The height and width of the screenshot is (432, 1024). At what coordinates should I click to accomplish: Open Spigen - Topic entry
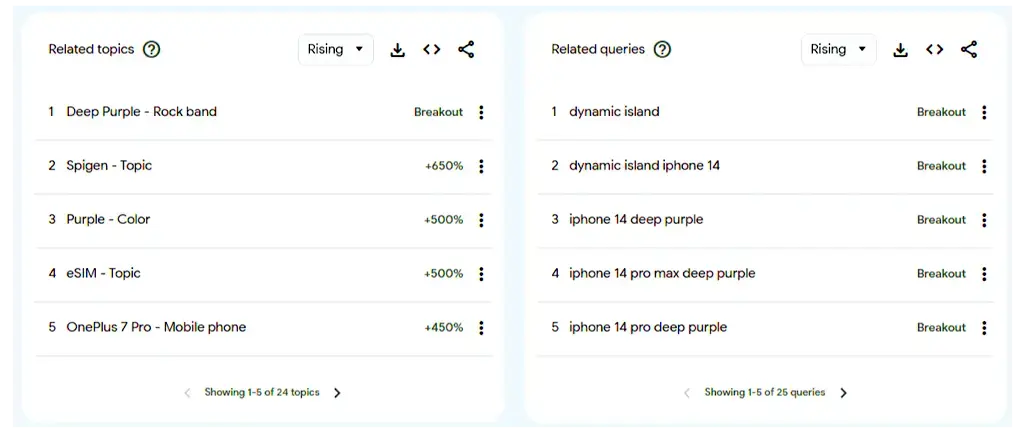109,166
